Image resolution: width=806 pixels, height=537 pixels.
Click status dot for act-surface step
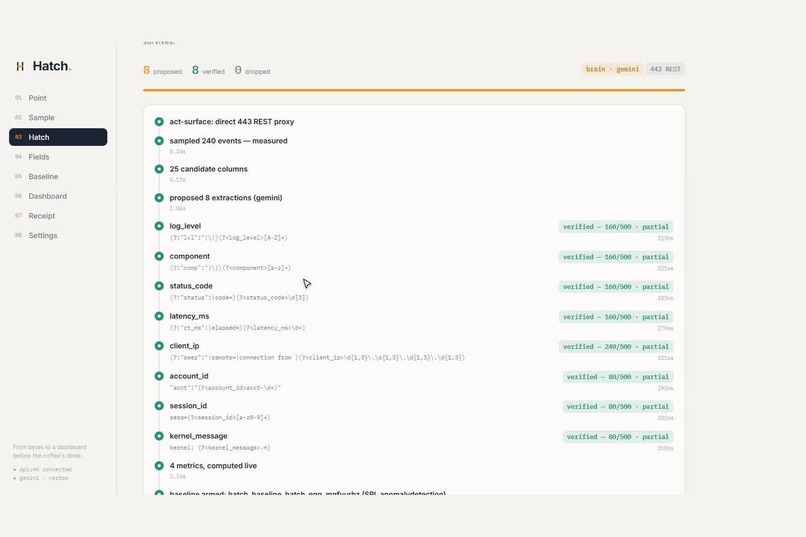(159, 122)
